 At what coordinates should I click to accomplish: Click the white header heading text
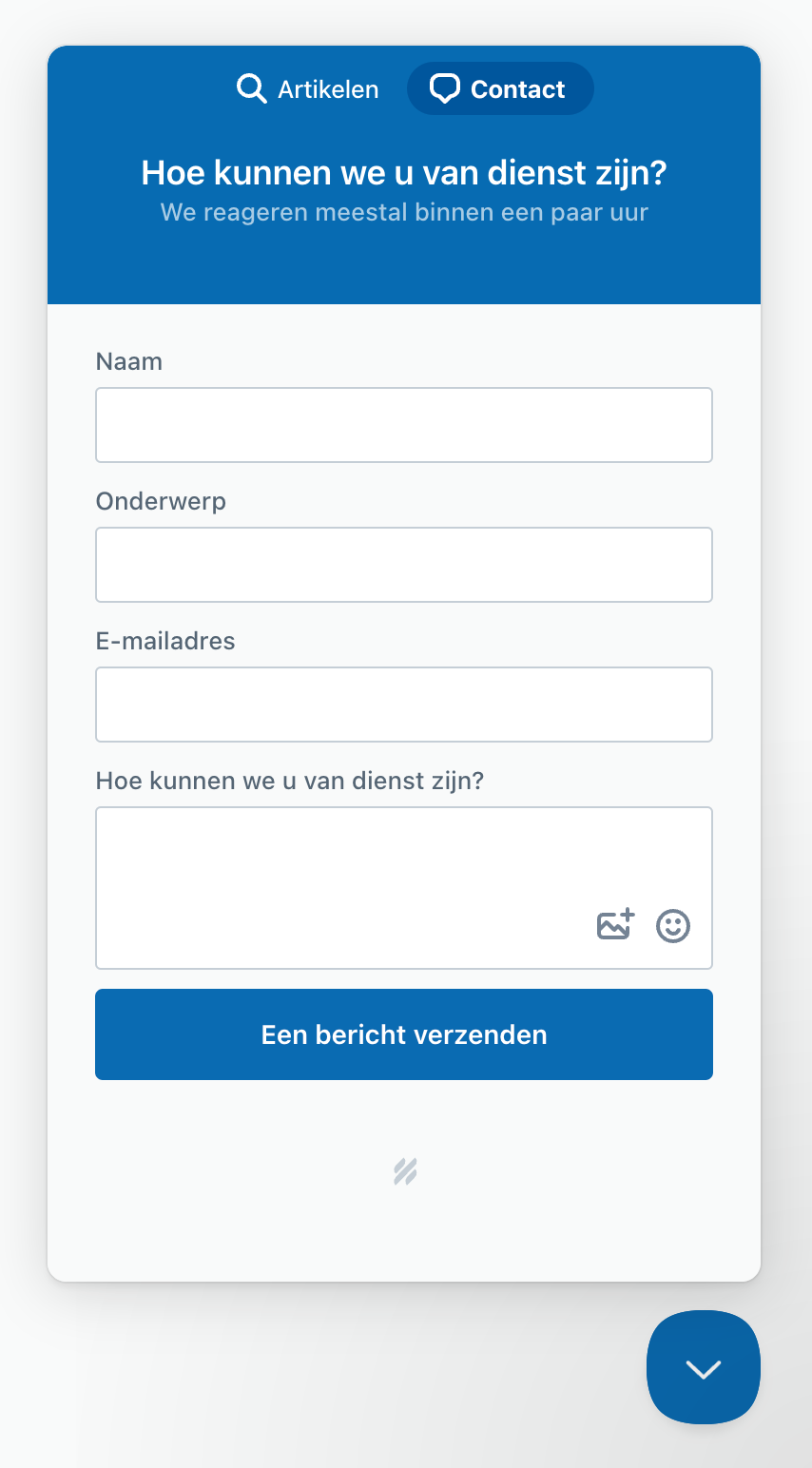point(404,173)
